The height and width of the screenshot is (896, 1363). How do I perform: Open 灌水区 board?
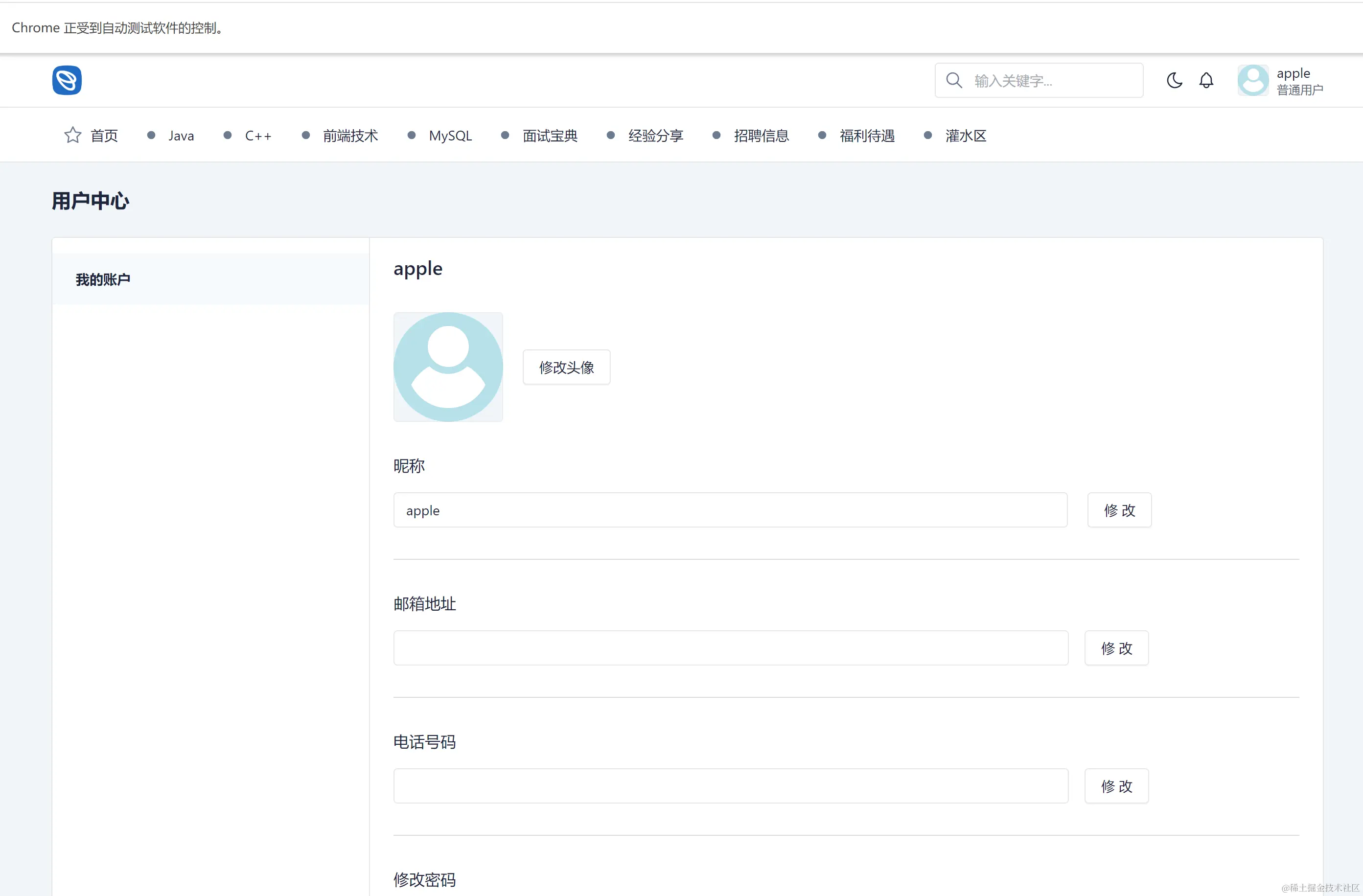[x=966, y=136]
